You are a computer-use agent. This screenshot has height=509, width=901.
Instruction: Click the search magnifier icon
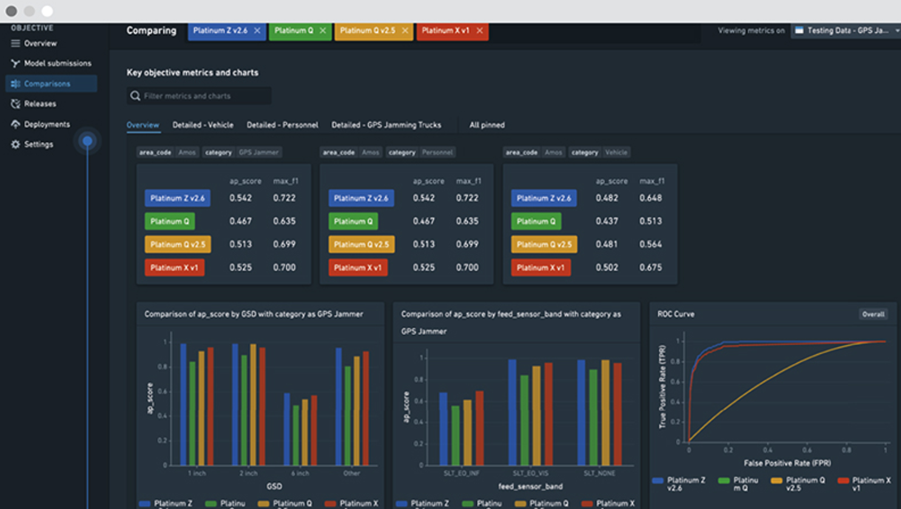click(135, 96)
